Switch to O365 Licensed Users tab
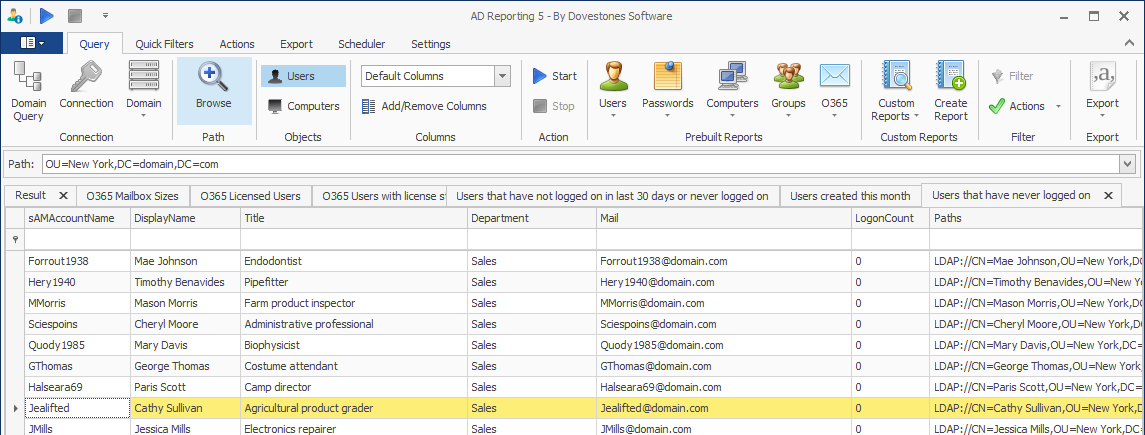Screen dimensions: 1145x435 250,196
